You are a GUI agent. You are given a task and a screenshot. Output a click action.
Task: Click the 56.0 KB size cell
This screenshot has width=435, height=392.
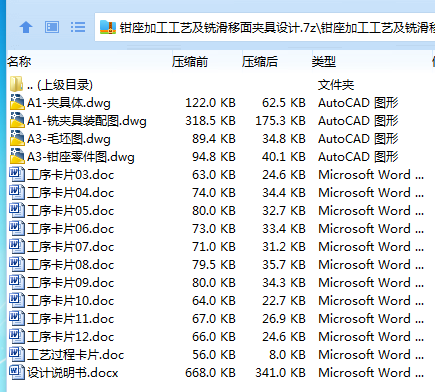[x=214, y=355]
